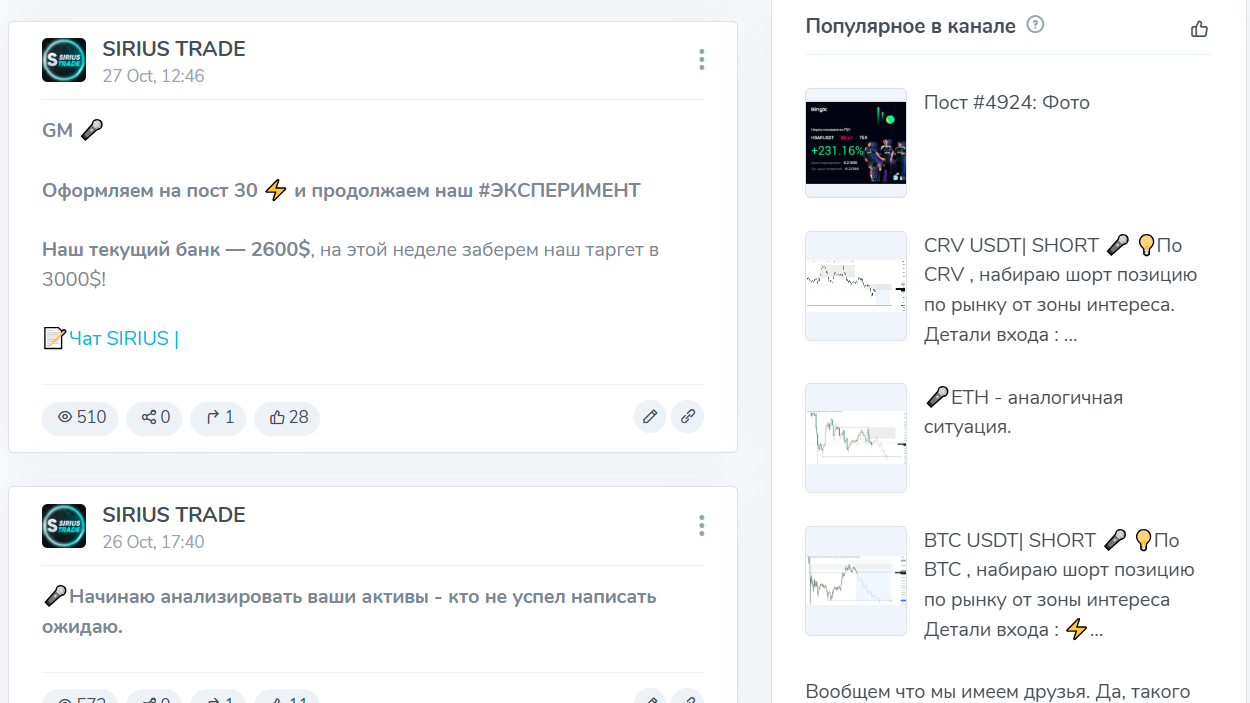Image resolution: width=1250 pixels, height=703 pixels.
Task: Click the chain link icon on the first post
Action: pyautogui.click(x=687, y=416)
